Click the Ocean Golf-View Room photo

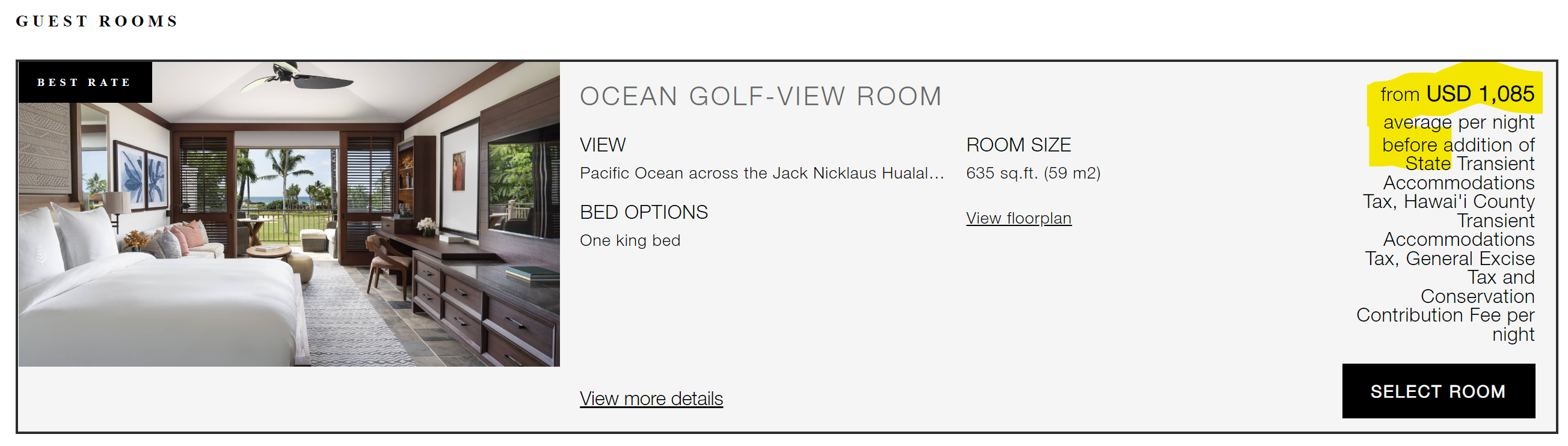point(289,213)
